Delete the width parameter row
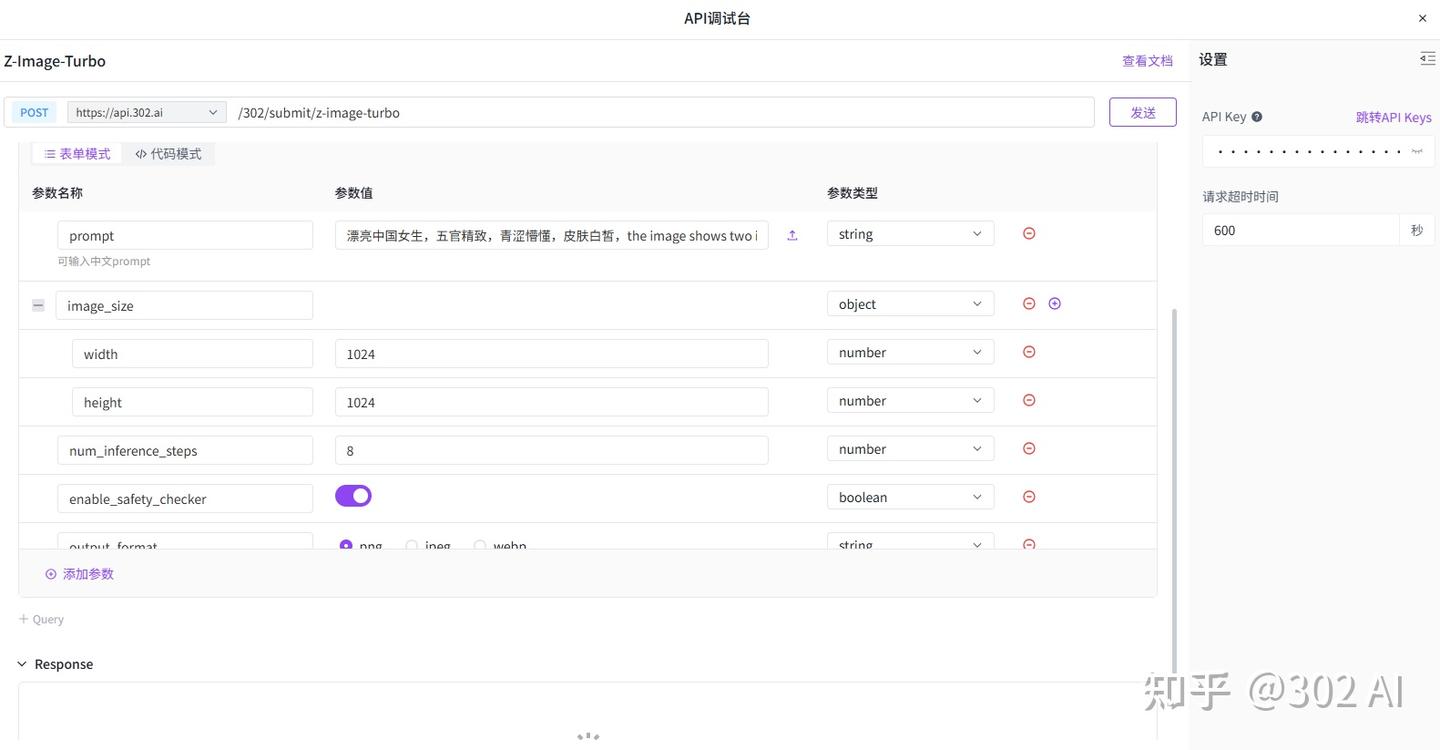The width and height of the screenshot is (1440, 750). pos(1029,352)
